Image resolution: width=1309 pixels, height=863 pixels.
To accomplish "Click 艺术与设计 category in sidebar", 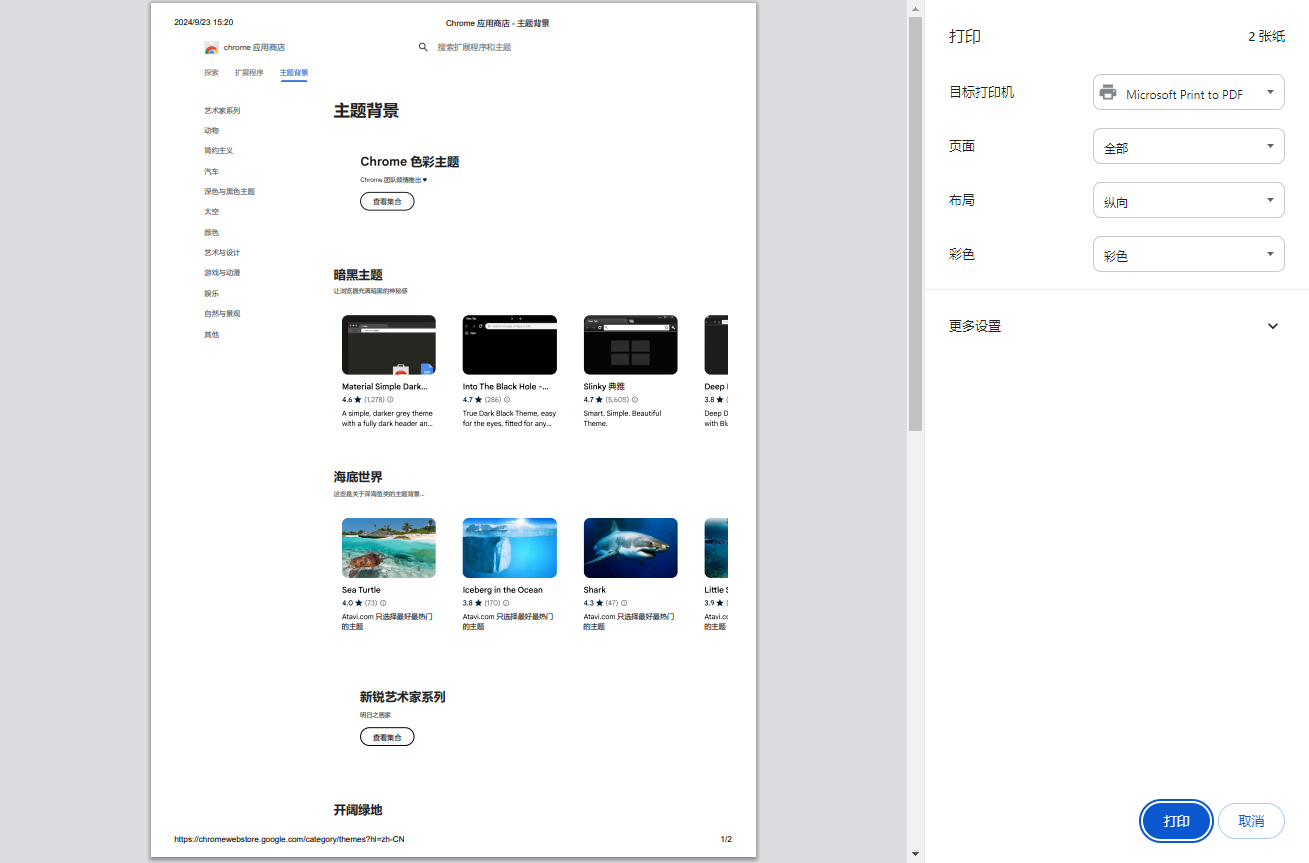I will (222, 253).
